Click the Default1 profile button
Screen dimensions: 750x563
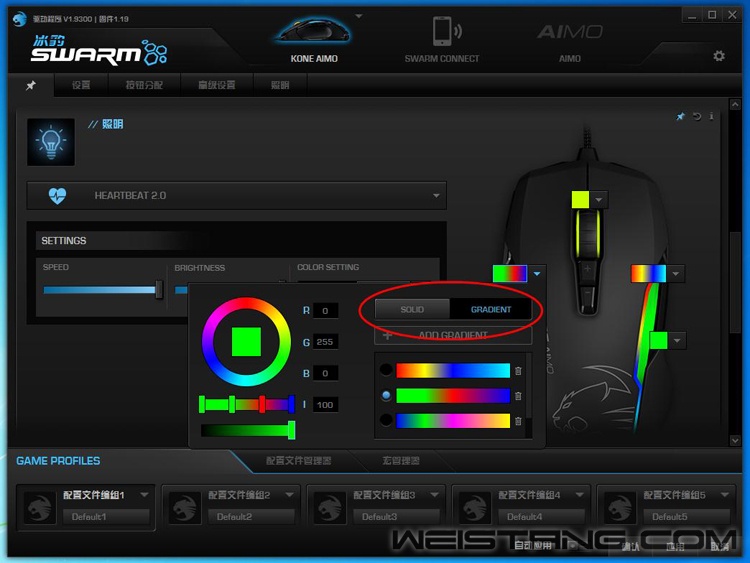click(107, 517)
